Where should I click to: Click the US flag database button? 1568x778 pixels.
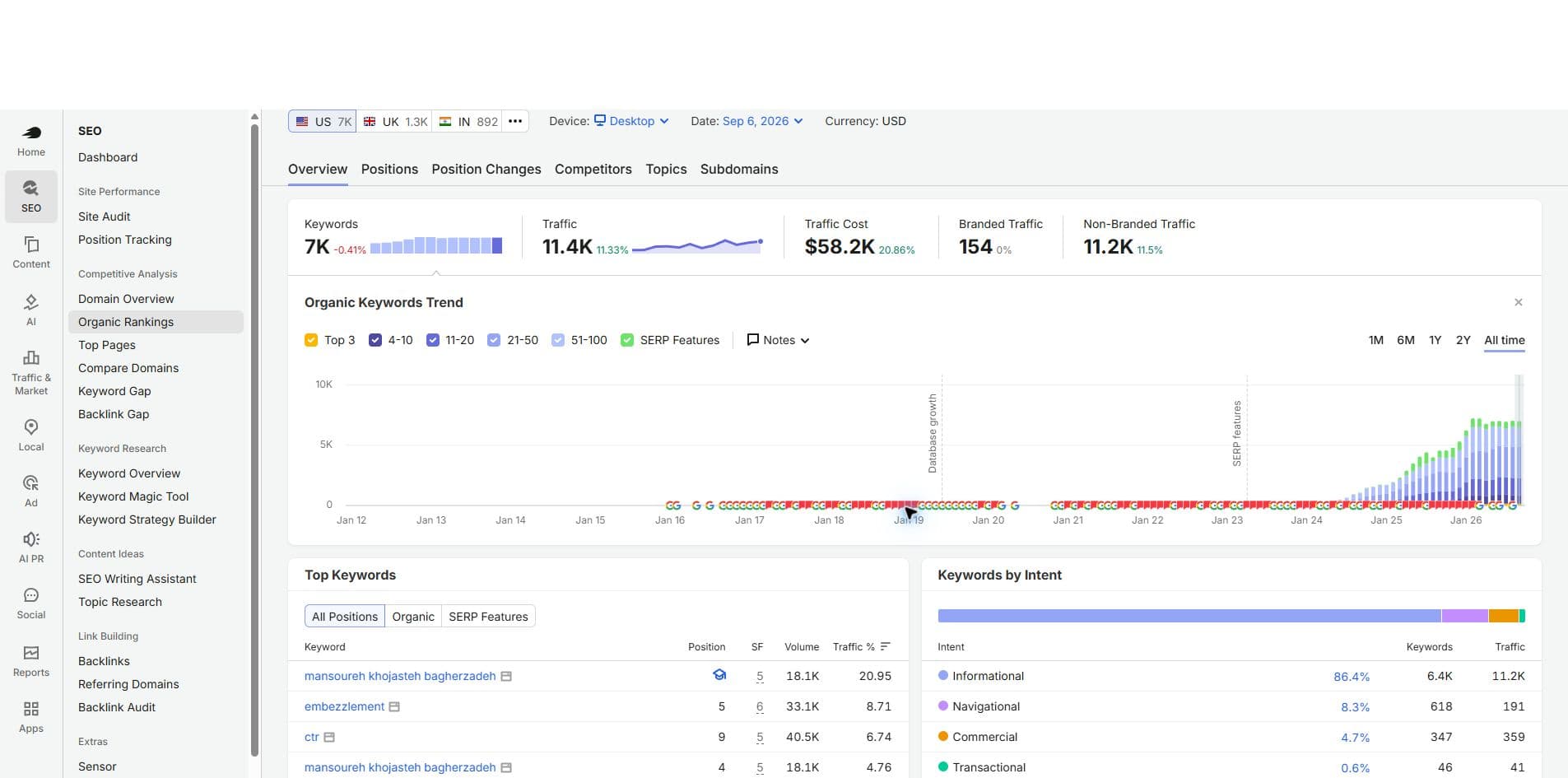pos(323,121)
